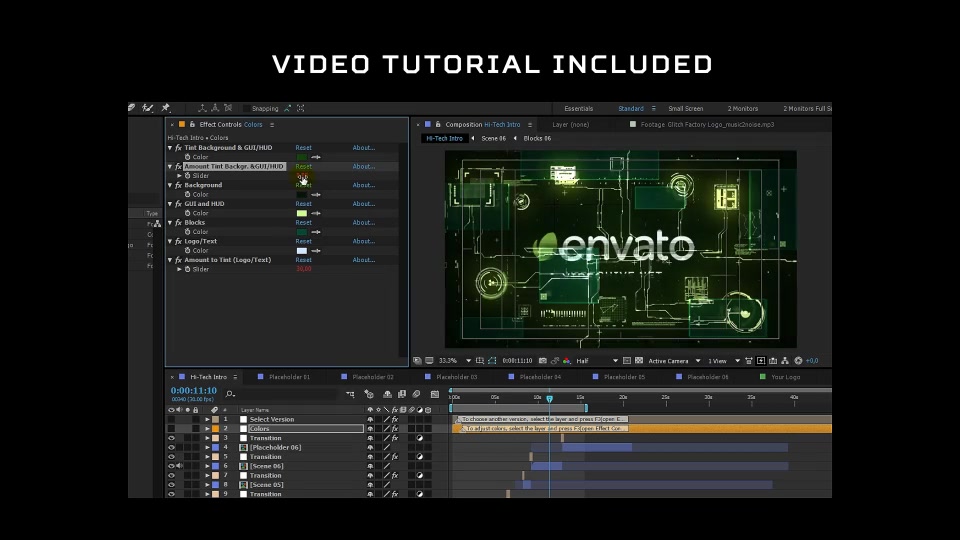Image resolution: width=960 pixels, height=540 pixels.
Task: Click the Fast Previews icon in viewer
Action: pos(761,361)
